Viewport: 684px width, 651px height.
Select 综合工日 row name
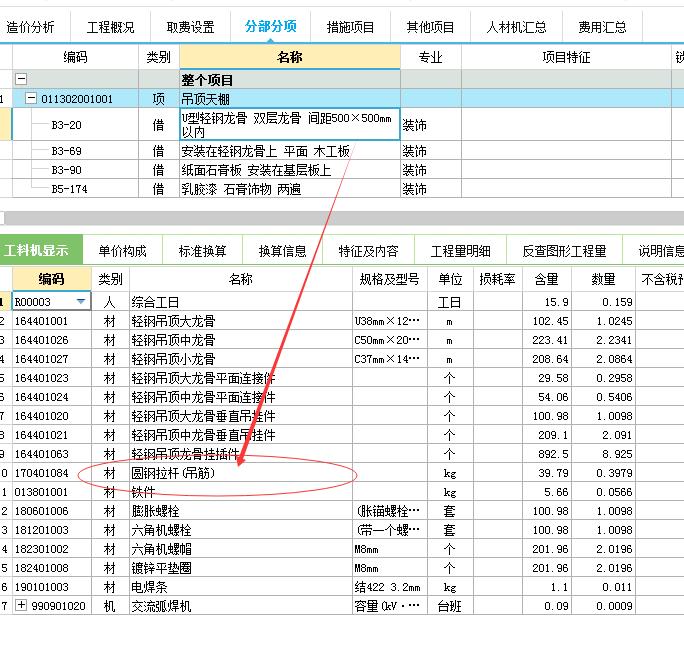[241, 302]
